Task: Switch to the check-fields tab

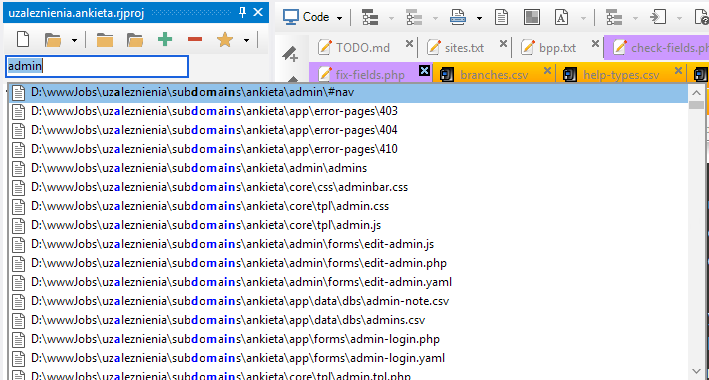Action: tap(657, 48)
